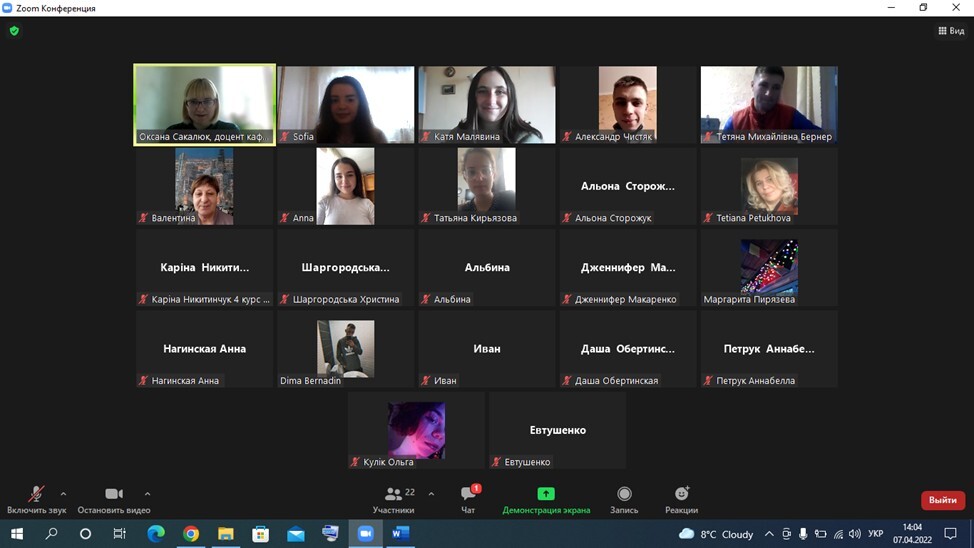The height and width of the screenshot is (548, 974).
Task: Select Дженнифер Макаренко participant tile
Action: click(x=628, y=268)
